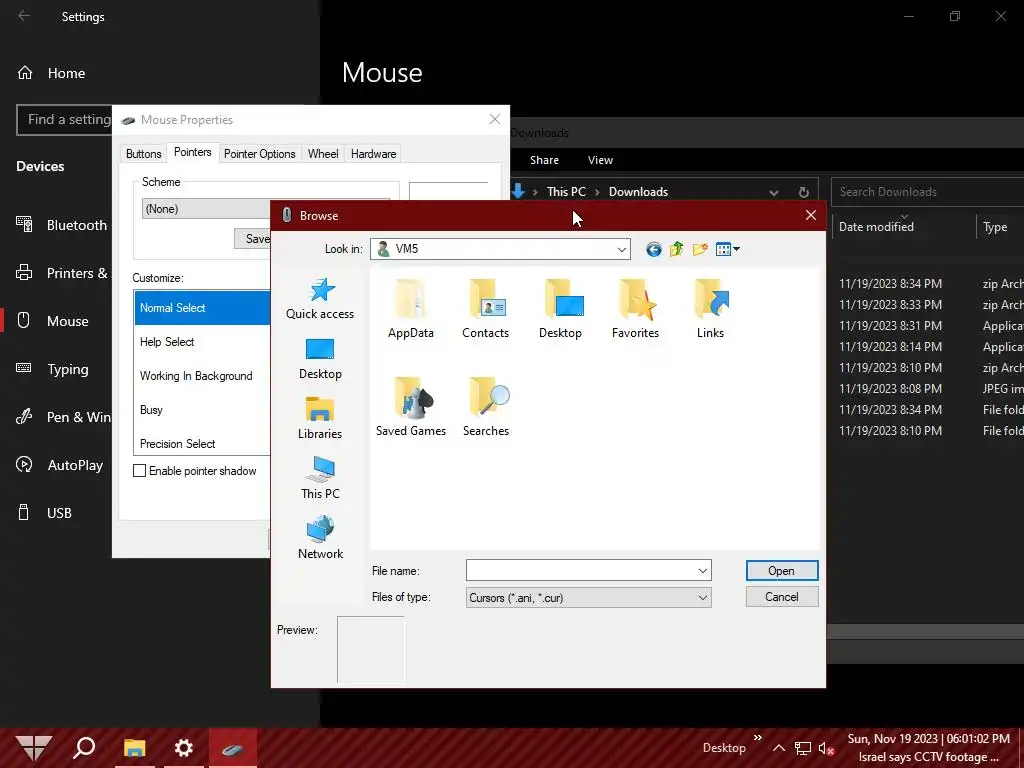This screenshot has height=768, width=1024.
Task: Expand the Look in VM5 dropdown
Action: (x=622, y=249)
